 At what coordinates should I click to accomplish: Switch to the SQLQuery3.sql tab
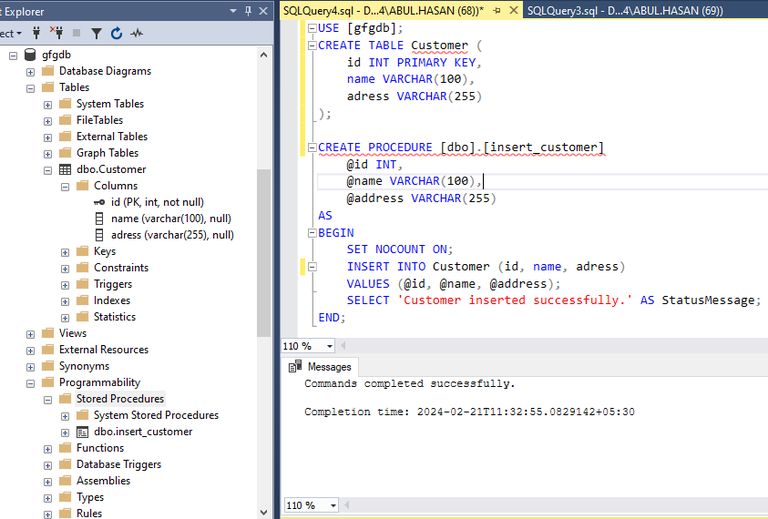click(625, 10)
